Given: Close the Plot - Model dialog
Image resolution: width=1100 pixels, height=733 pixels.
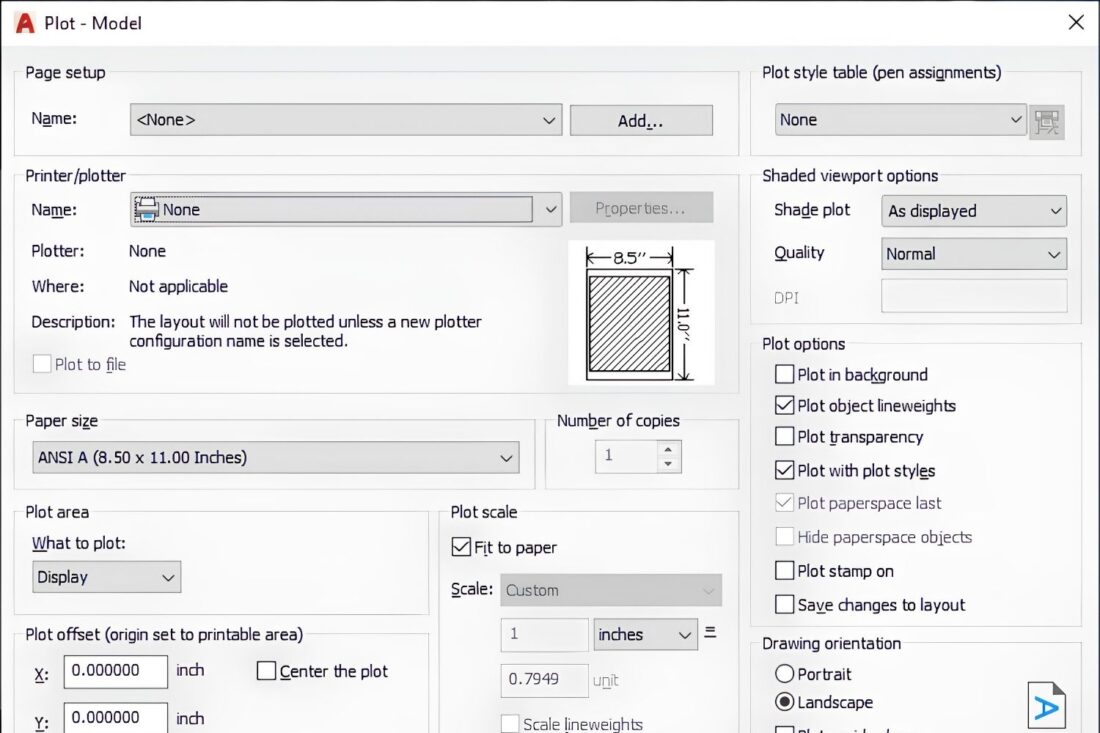Looking at the screenshot, I should pyautogui.click(x=1076, y=22).
